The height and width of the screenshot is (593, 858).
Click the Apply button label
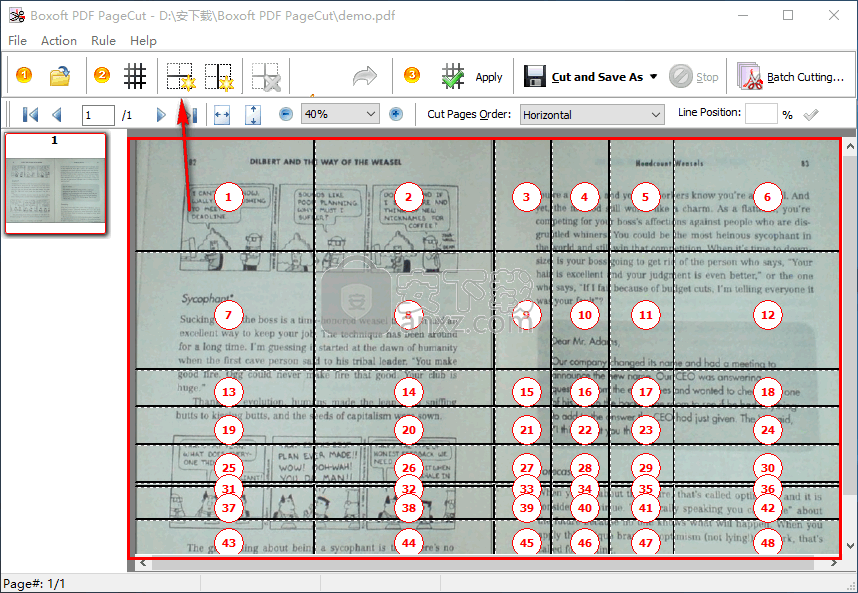coord(489,77)
